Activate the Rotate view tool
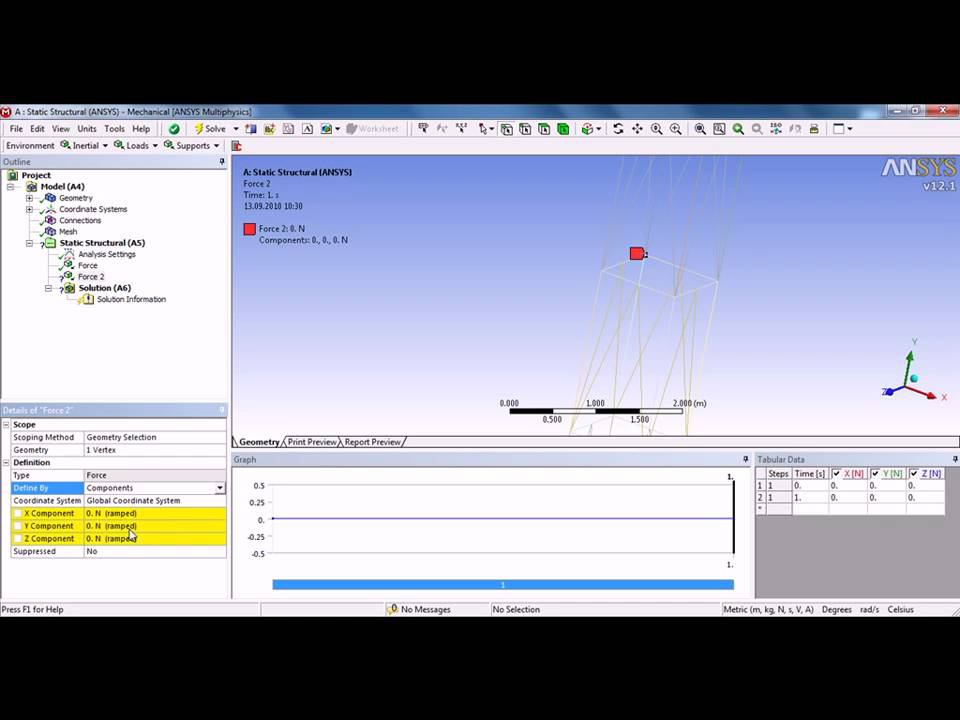Viewport: 960px width, 720px height. point(618,129)
